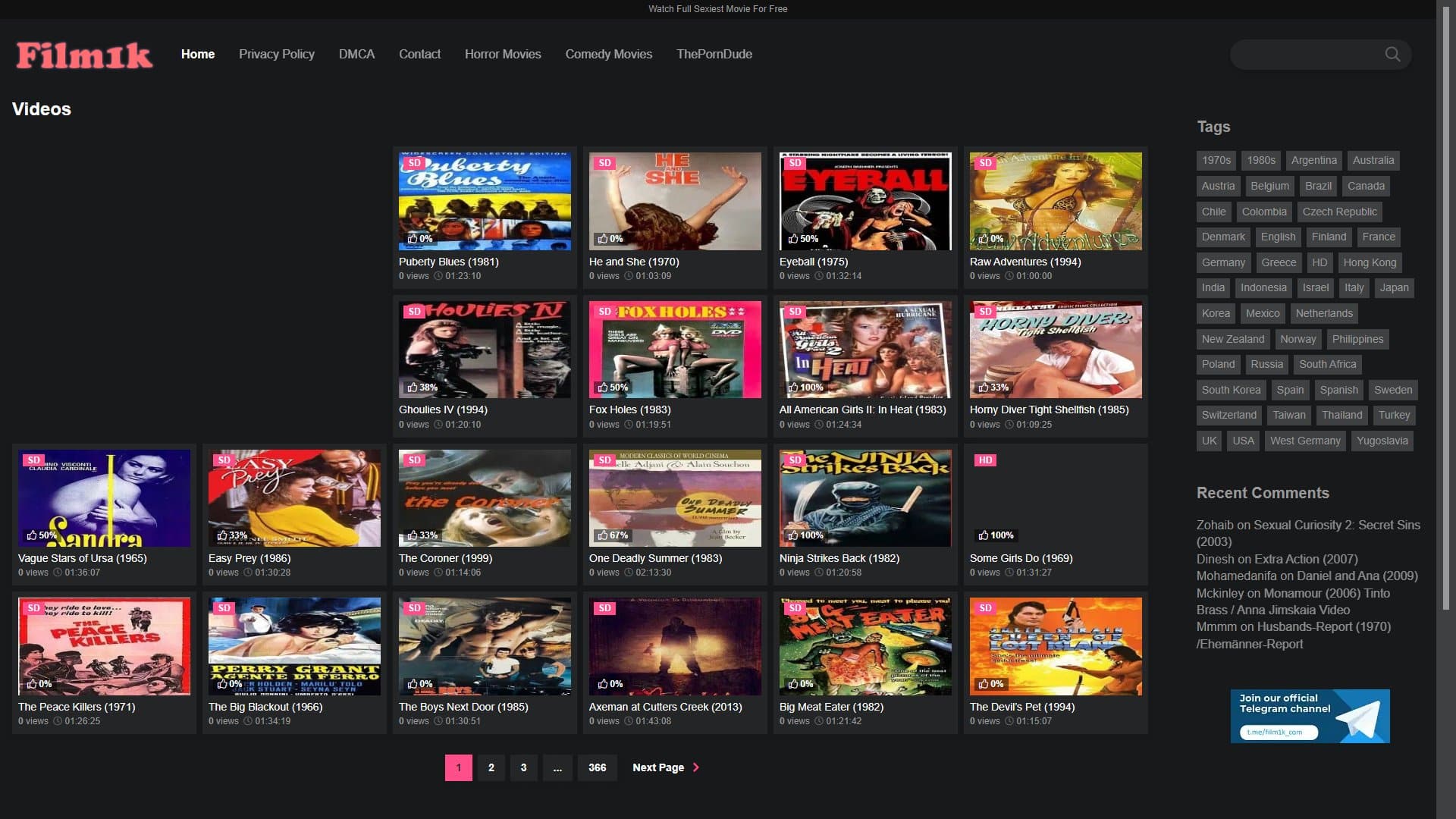Select the Indonesia tag
The image size is (1456, 819).
click(1263, 288)
